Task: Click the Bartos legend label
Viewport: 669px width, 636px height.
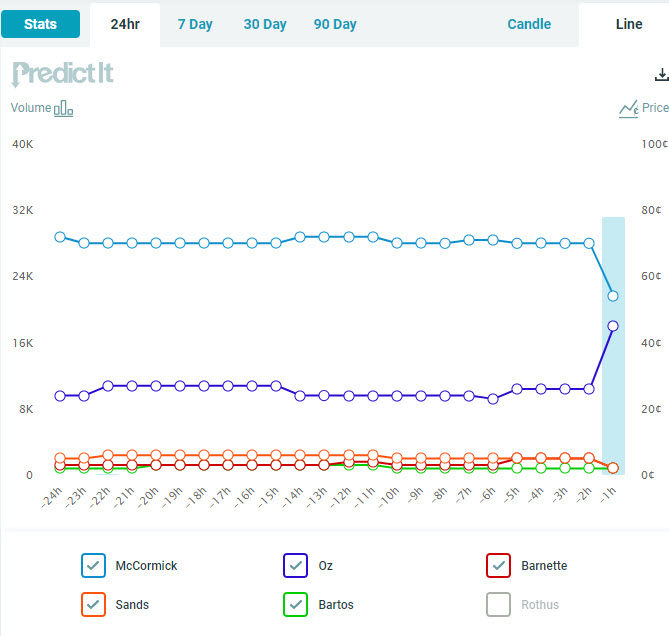Action: point(336,604)
